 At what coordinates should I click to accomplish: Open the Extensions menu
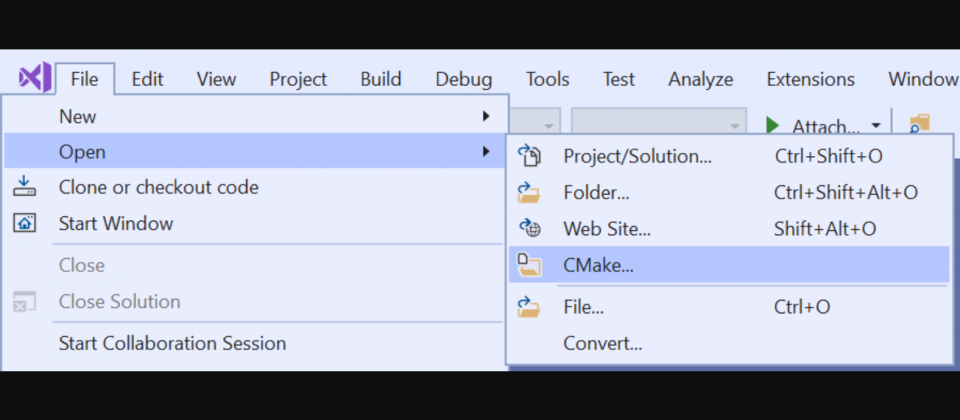pyautogui.click(x=811, y=79)
